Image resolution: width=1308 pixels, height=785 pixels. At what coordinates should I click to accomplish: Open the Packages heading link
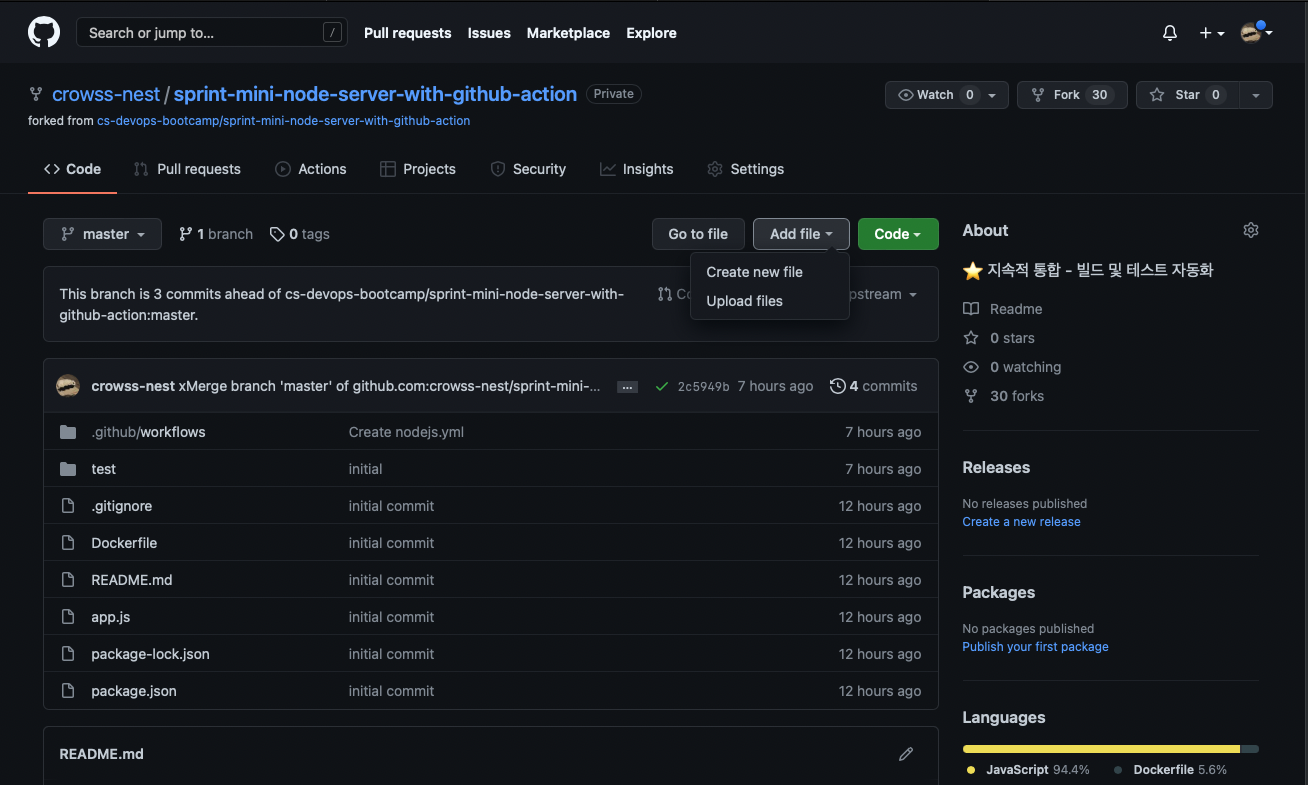point(998,592)
